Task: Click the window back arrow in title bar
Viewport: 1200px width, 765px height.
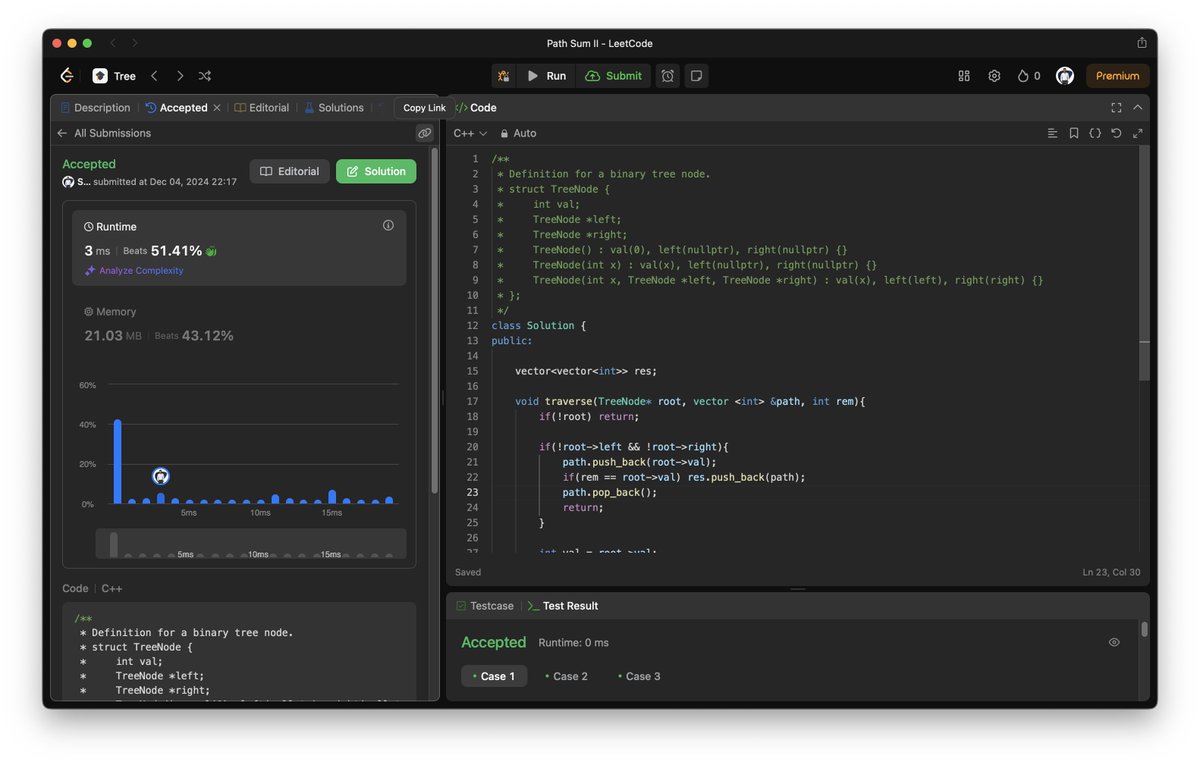Action: tap(113, 43)
